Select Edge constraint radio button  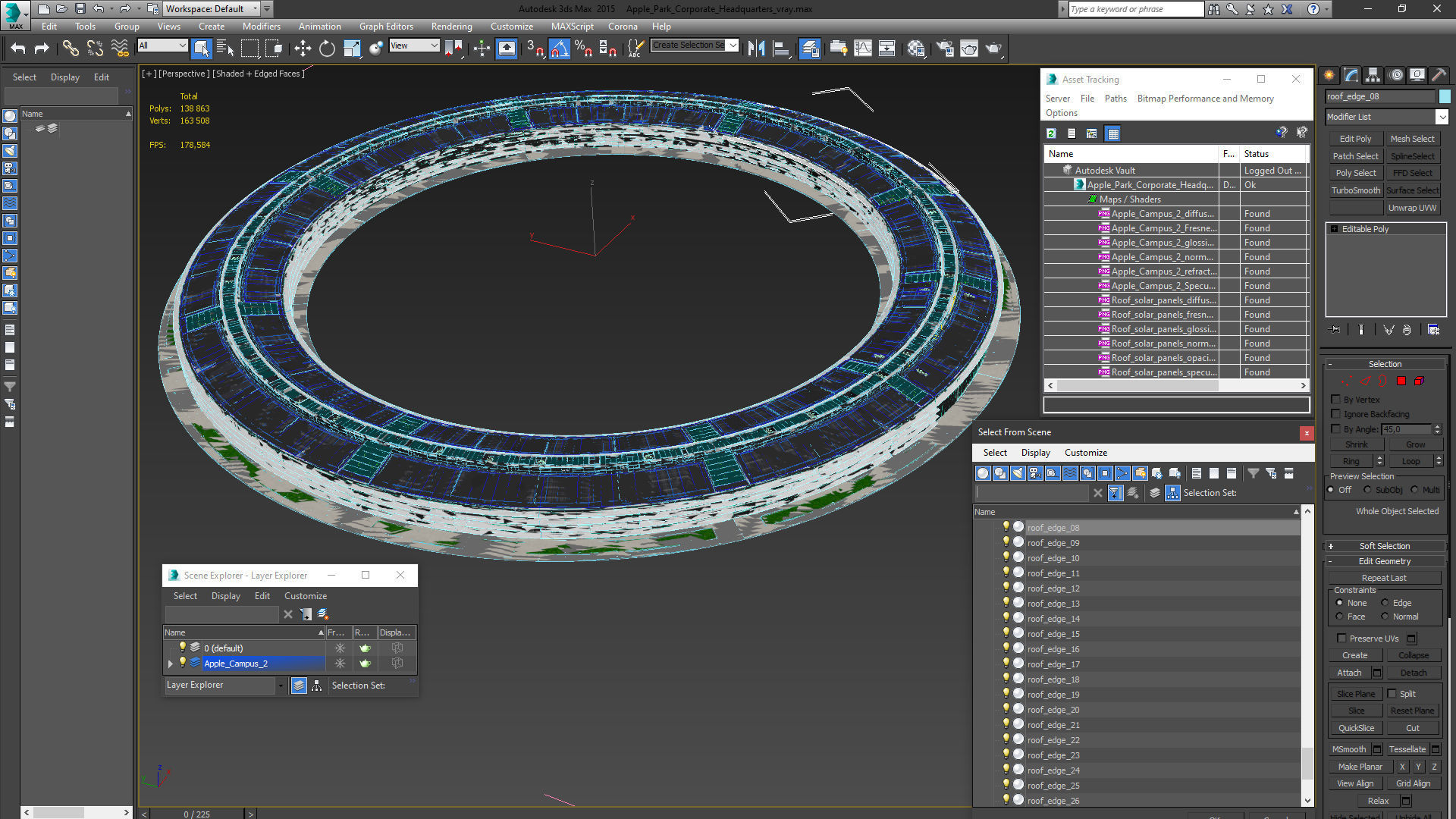tap(1385, 603)
